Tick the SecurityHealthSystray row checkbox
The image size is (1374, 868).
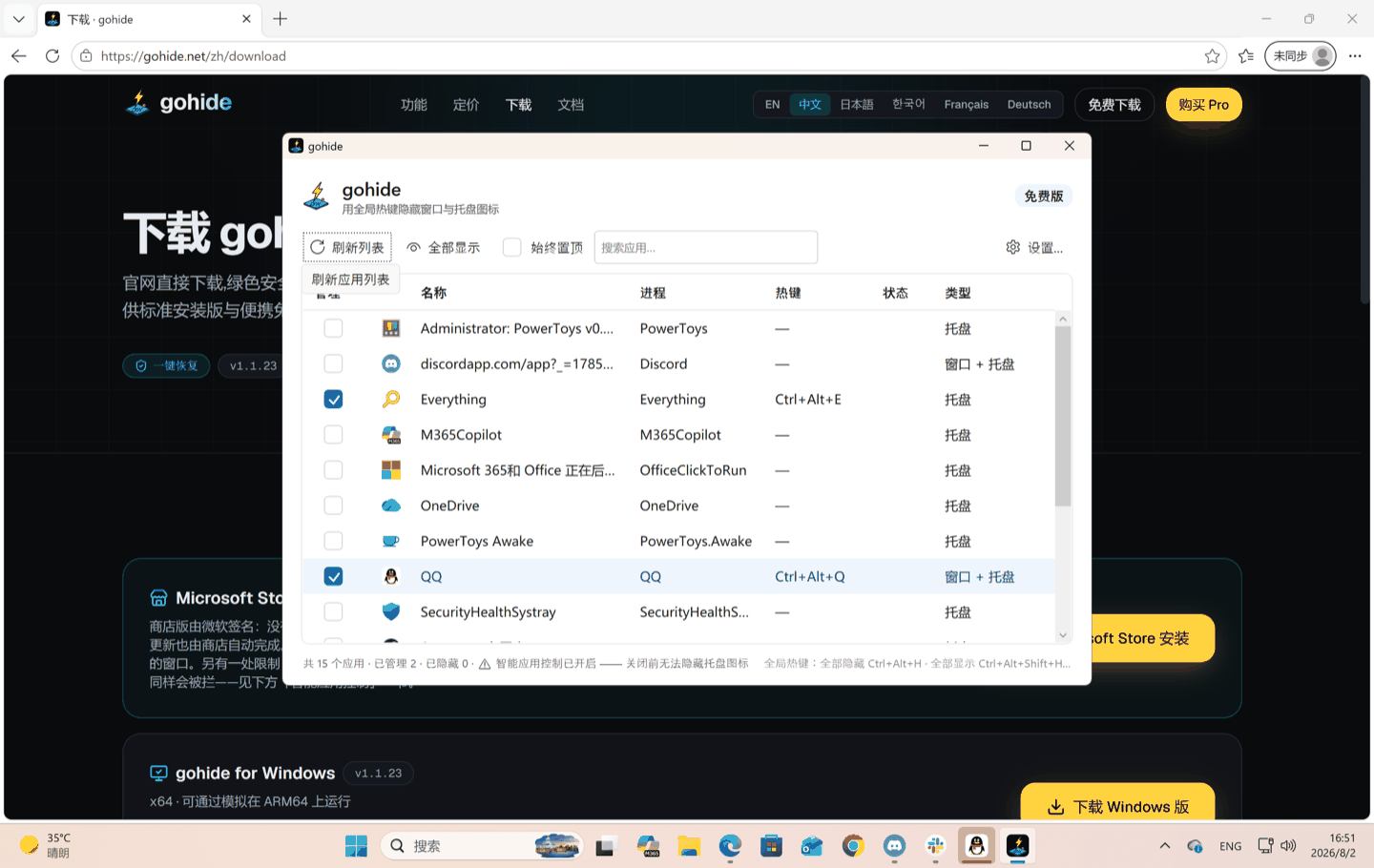(333, 611)
